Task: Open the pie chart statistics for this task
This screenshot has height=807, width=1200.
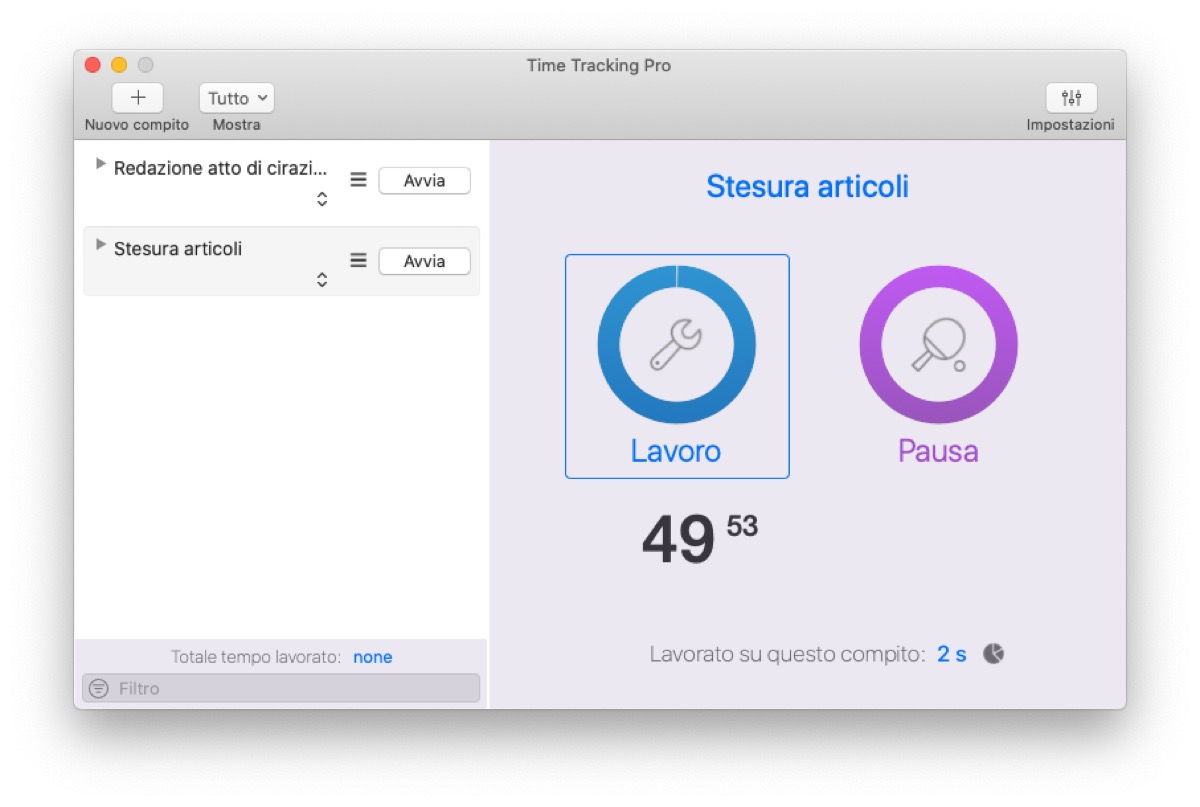Action: pos(991,653)
